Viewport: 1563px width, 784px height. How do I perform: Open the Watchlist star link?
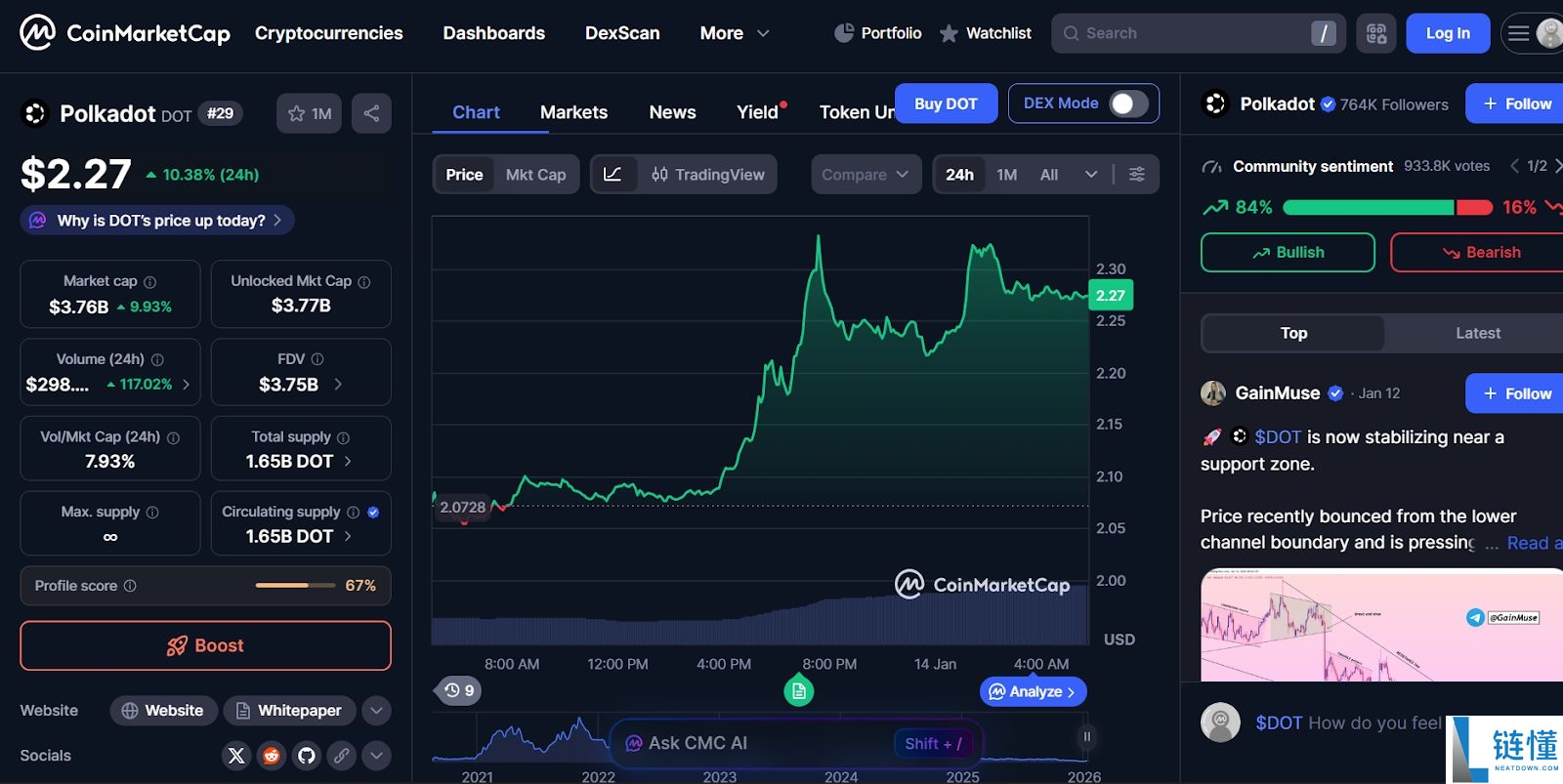click(x=985, y=33)
